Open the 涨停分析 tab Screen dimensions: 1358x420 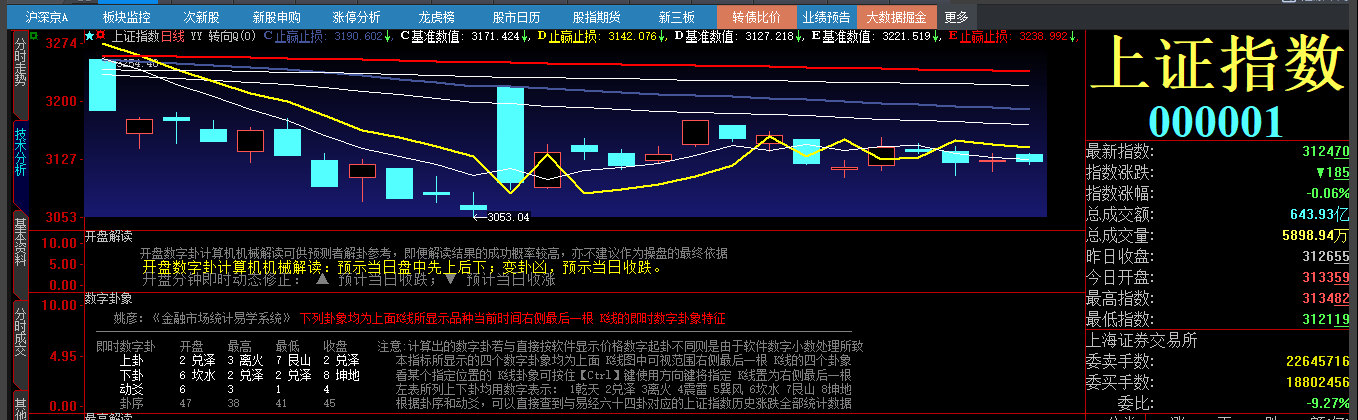tap(356, 17)
